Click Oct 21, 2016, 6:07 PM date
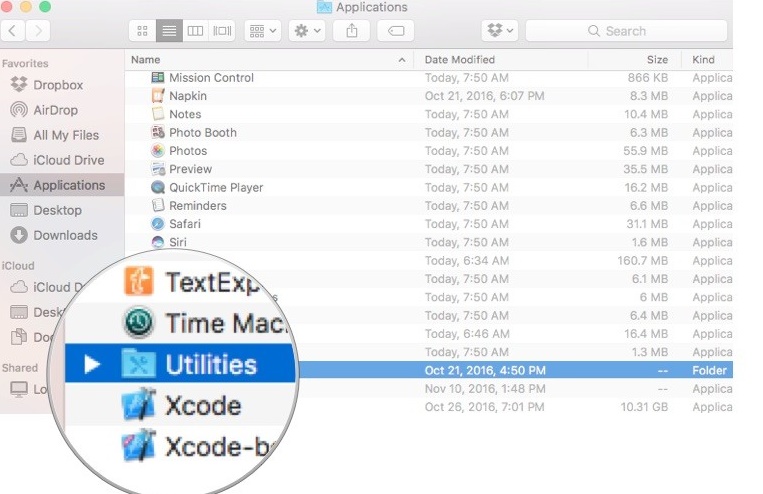Image resolution: width=763 pixels, height=494 pixels. [484, 96]
